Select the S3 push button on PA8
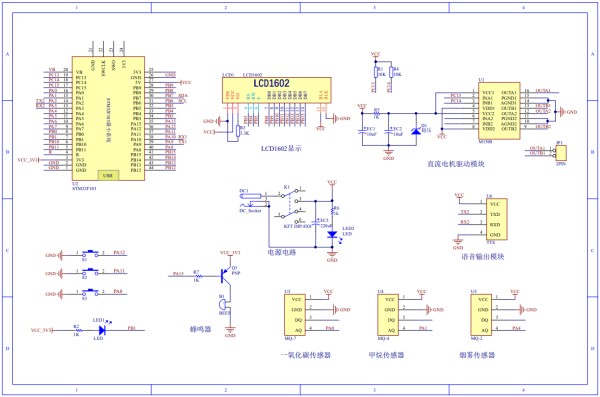The width and height of the screenshot is (600, 397). pos(90,293)
